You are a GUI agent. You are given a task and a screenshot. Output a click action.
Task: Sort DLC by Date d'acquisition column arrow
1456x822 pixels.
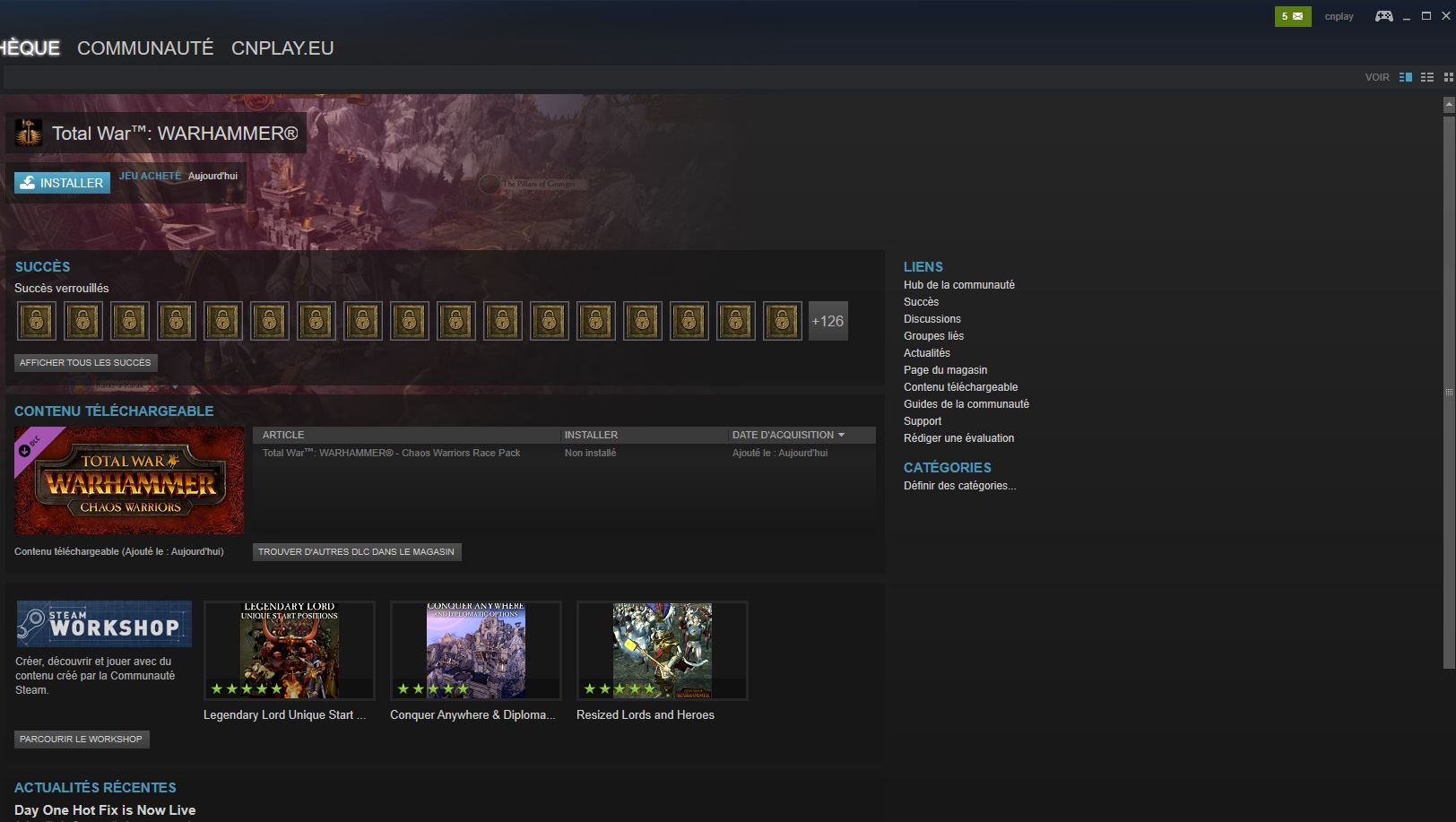click(x=841, y=435)
